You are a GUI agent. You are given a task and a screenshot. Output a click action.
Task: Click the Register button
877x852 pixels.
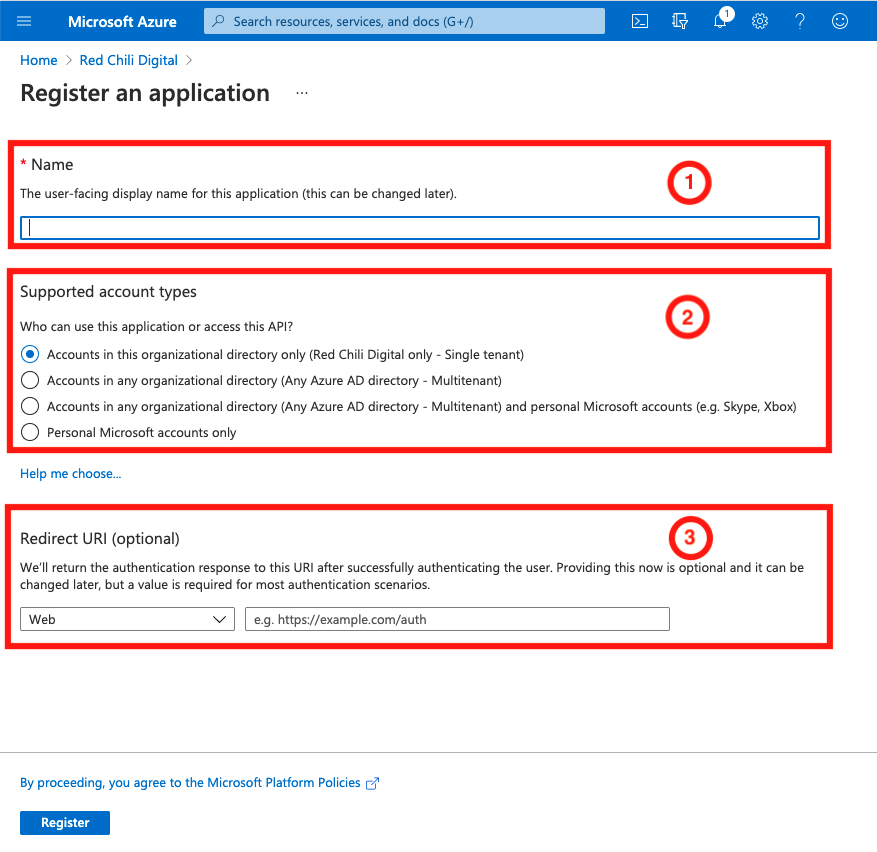65,822
